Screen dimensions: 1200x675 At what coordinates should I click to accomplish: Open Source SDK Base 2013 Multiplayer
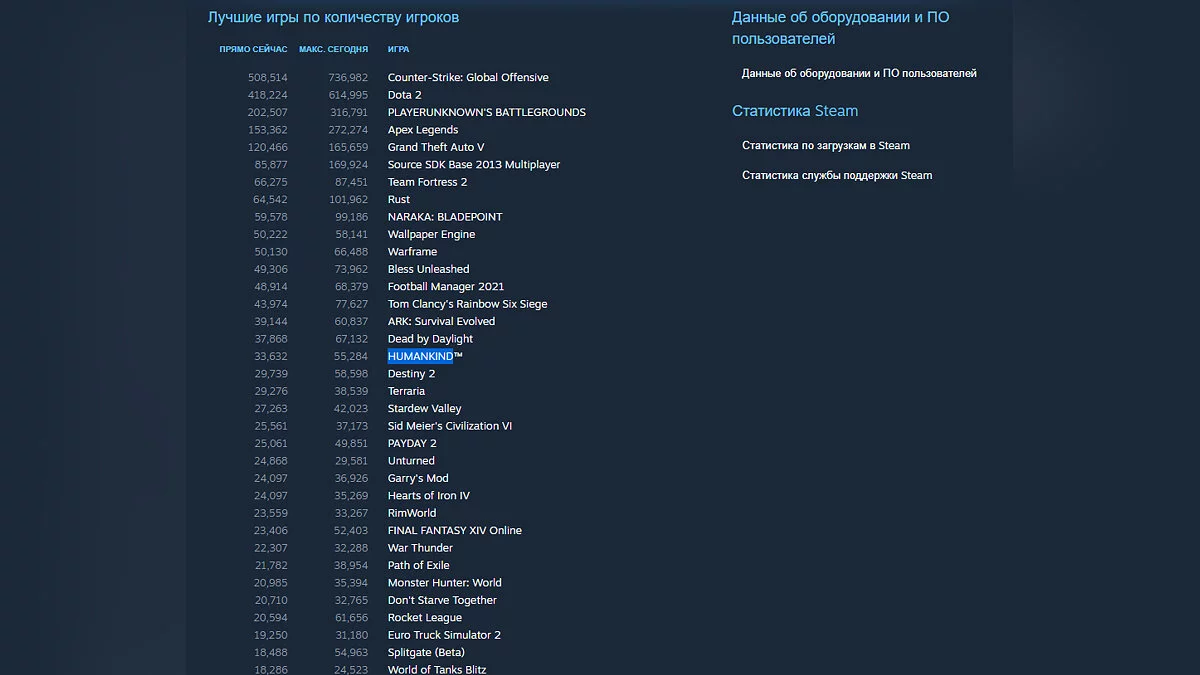pos(474,165)
